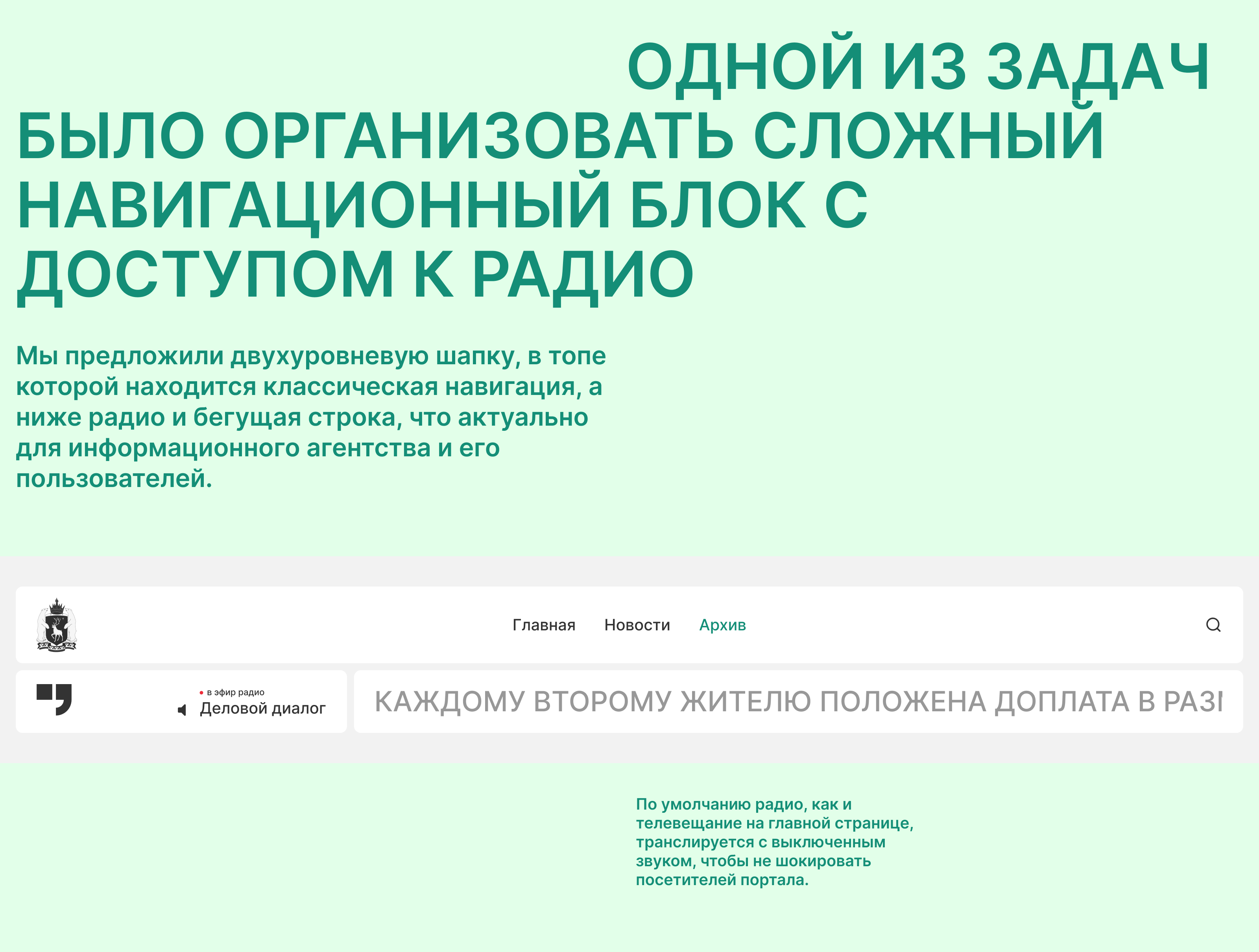
Task: Click the 'По умолчанию радио' note text
Action: tap(774, 841)
